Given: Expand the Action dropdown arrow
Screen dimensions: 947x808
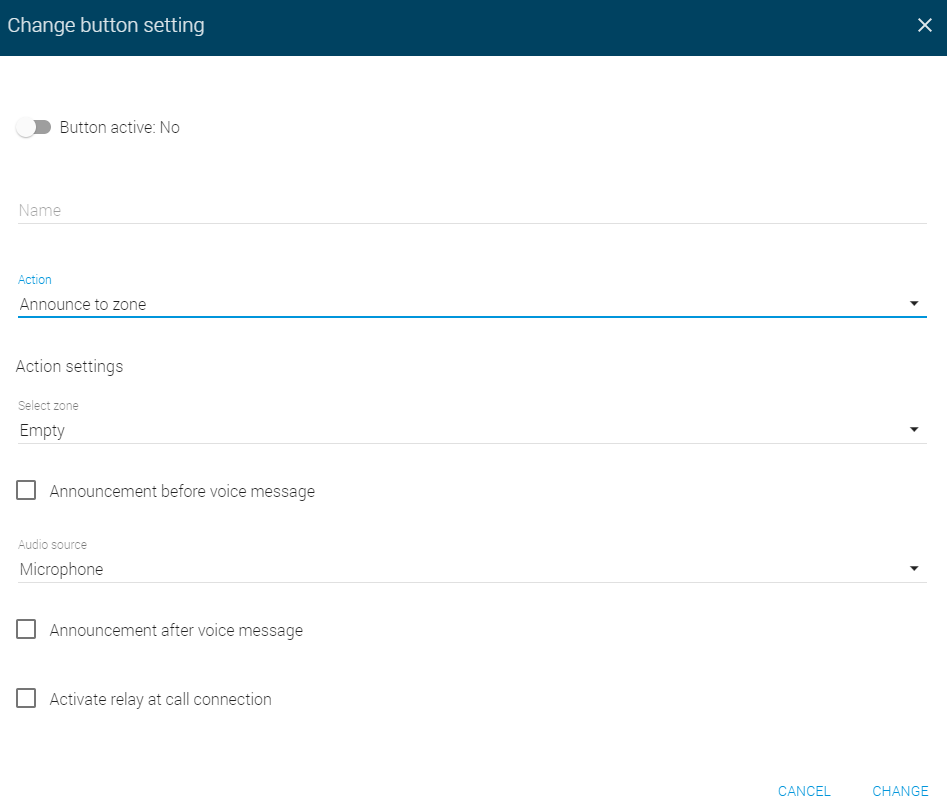Looking at the screenshot, I should 914,304.
